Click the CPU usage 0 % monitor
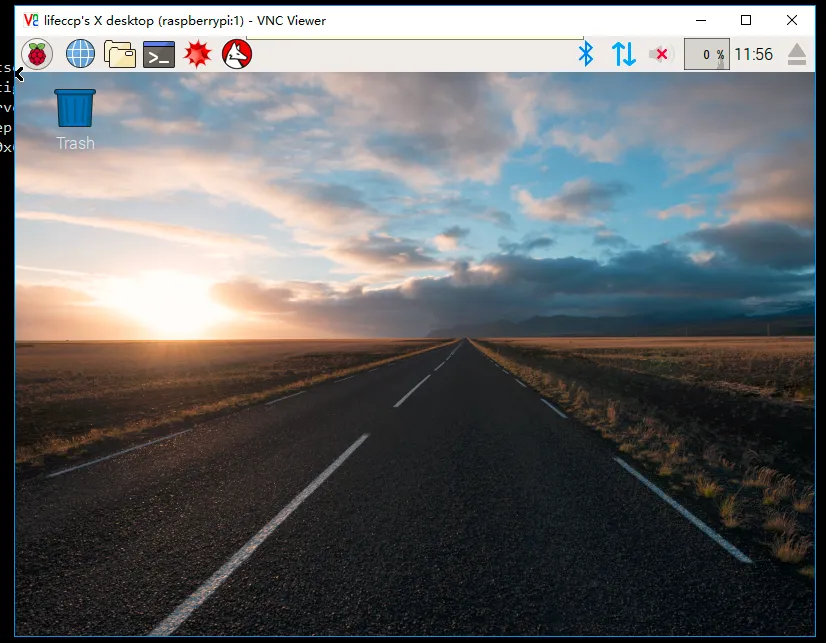Image resolution: width=826 pixels, height=643 pixels. pos(706,54)
